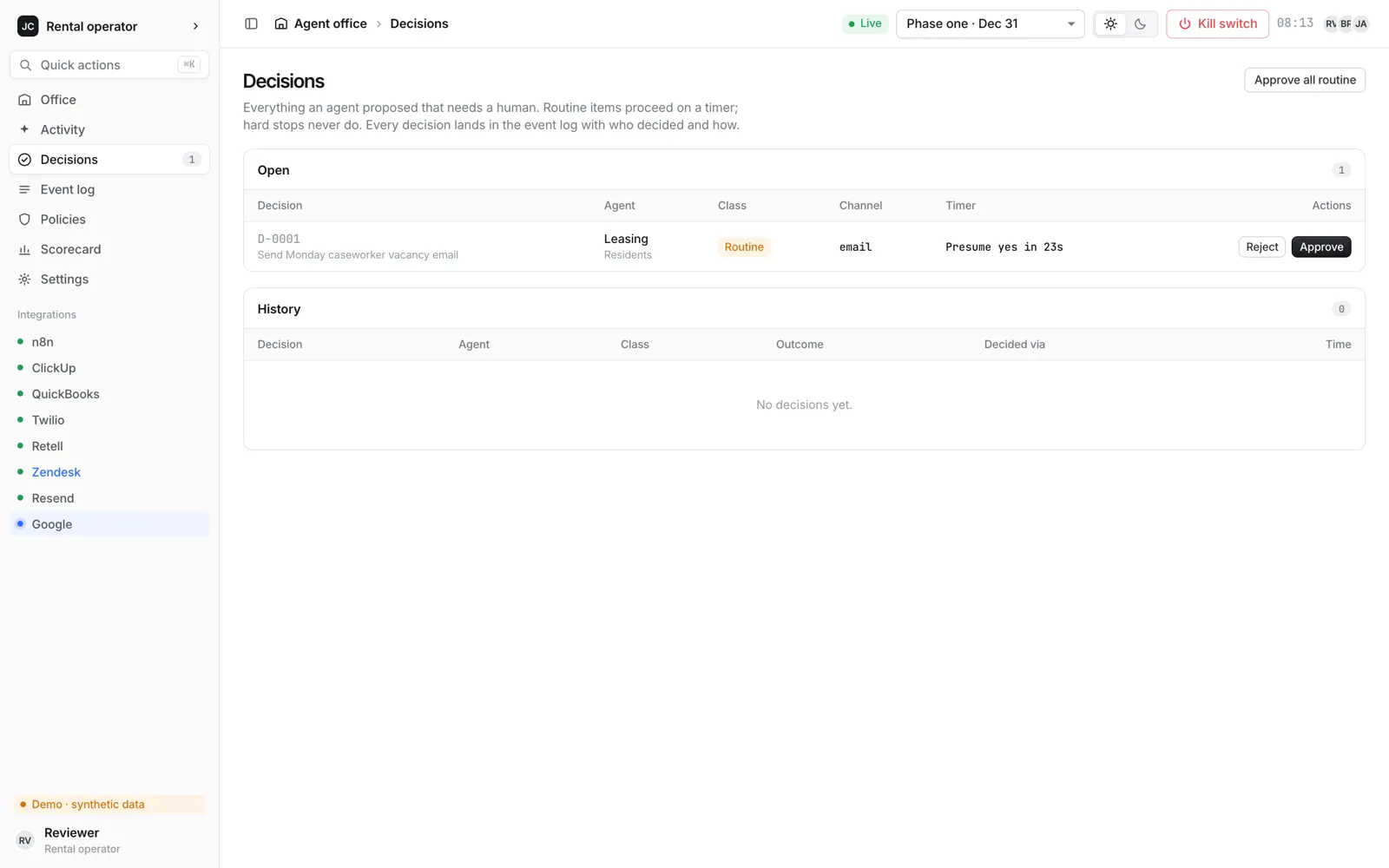
Task: Open the Twilio integration
Action: point(109,420)
